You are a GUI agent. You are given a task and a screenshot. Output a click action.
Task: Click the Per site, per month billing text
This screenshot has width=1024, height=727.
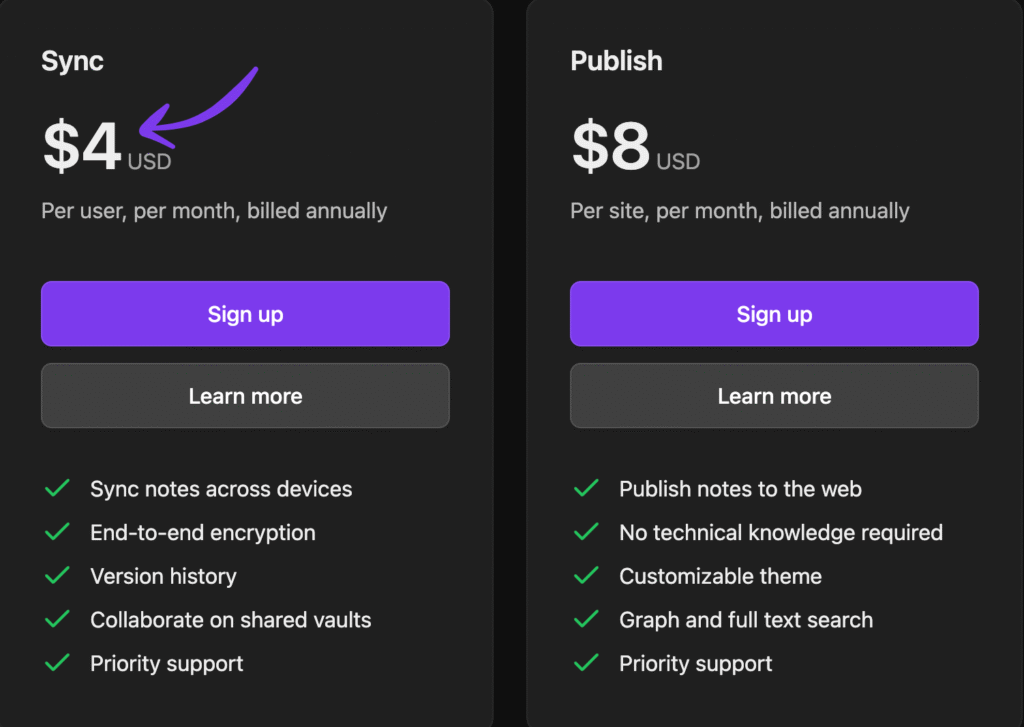point(739,211)
